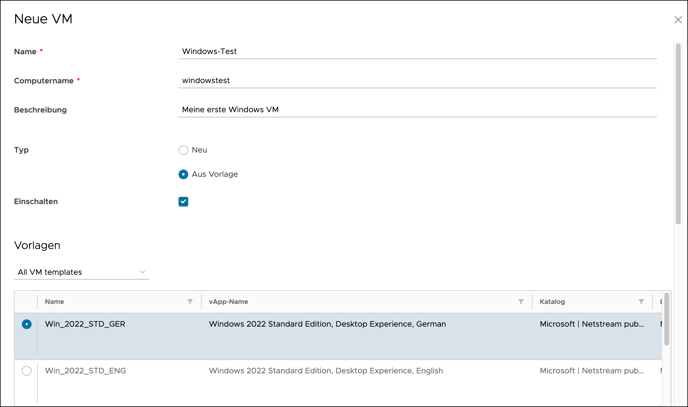Click the Win_2022_STD_ENG name cell
The height and width of the screenshot is (407, 688).
point(85,371)
